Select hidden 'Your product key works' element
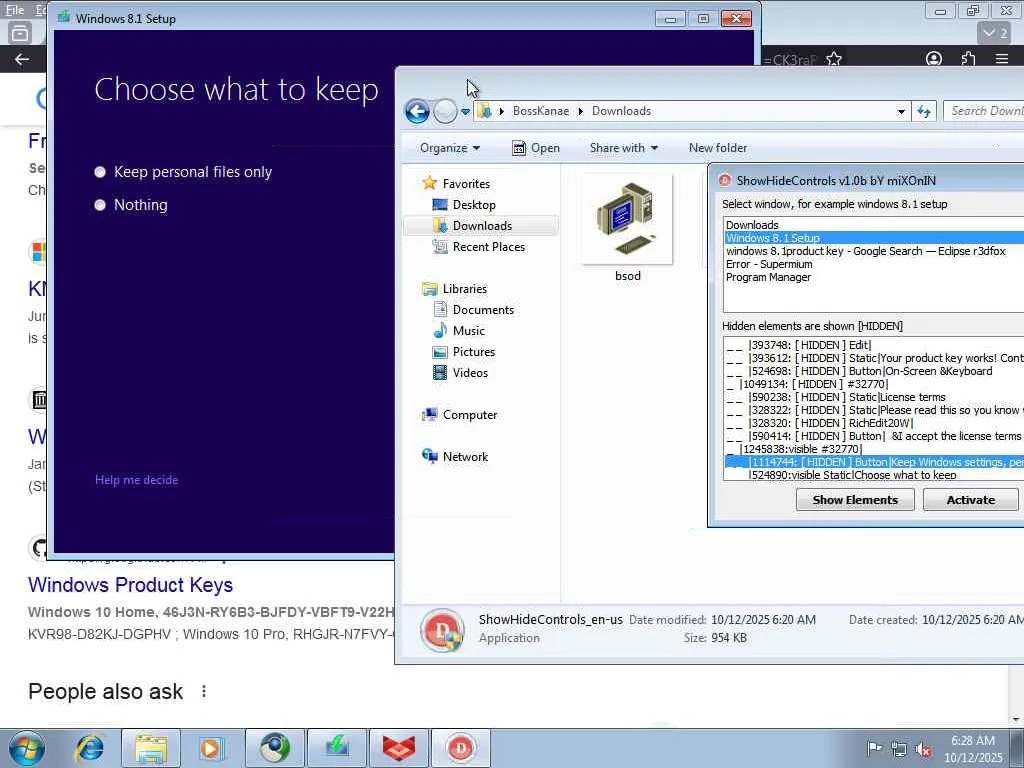The height and width of the screenshot is (768, 1024). 874,358
